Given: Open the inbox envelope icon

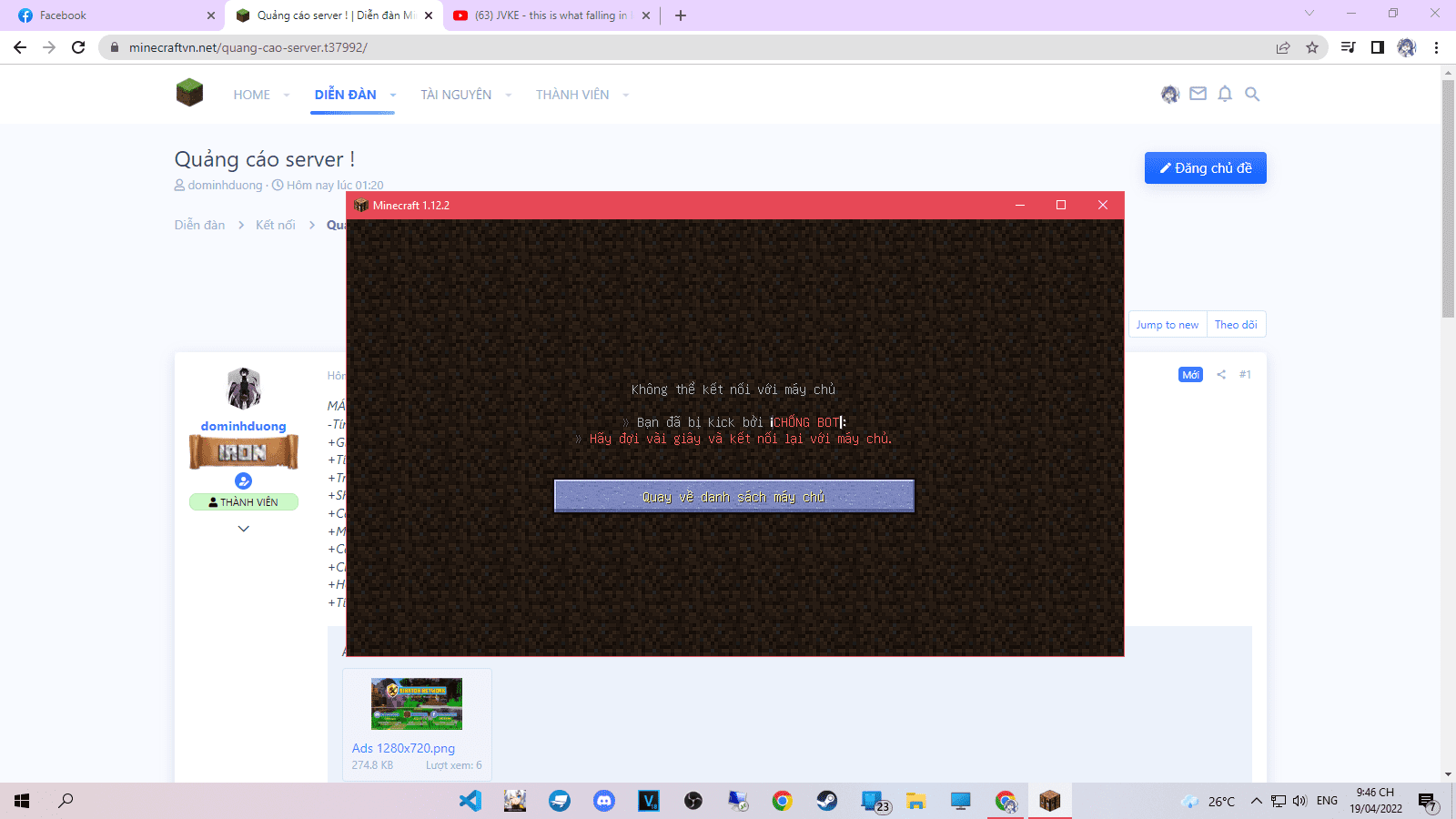Looking at the screenshot, I should (x=1198, y=94).
